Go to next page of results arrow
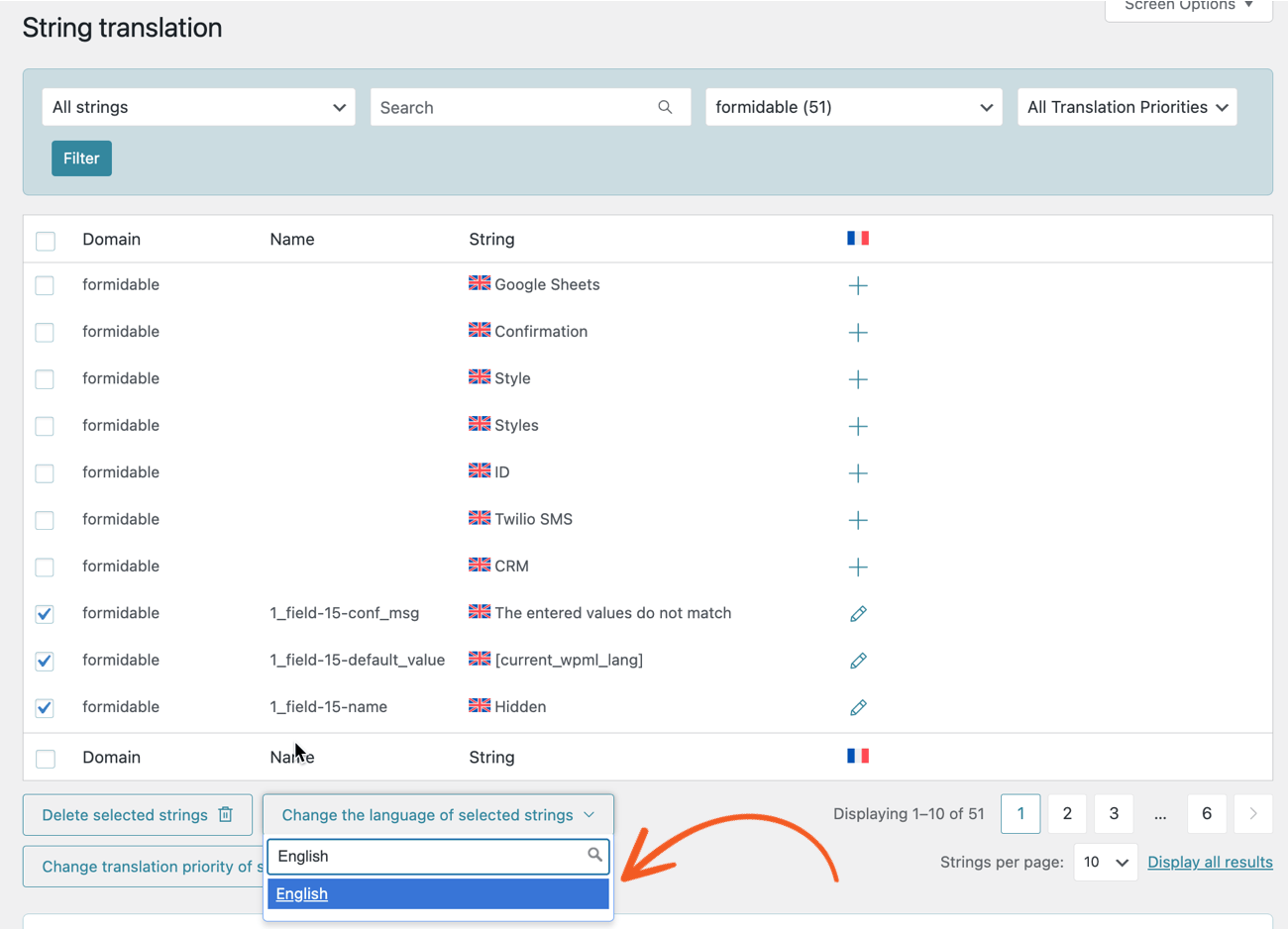This screenshot has height=931, width=1288. click(1253, 813)
